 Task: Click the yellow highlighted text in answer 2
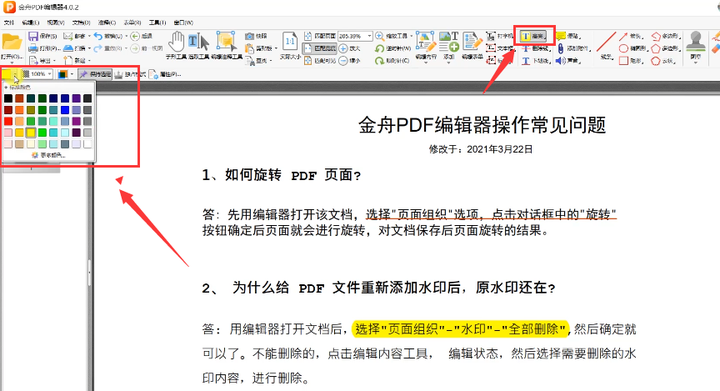[460, 329]
